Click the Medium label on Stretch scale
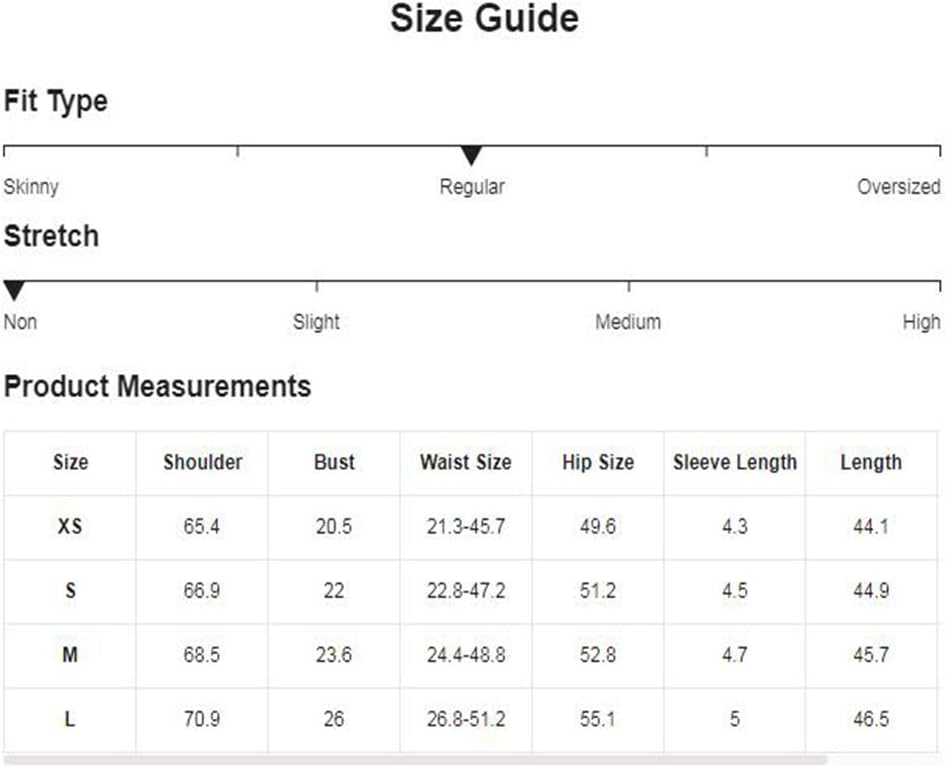The width and height of the screenshot is (945, 768). pos(628,322)
